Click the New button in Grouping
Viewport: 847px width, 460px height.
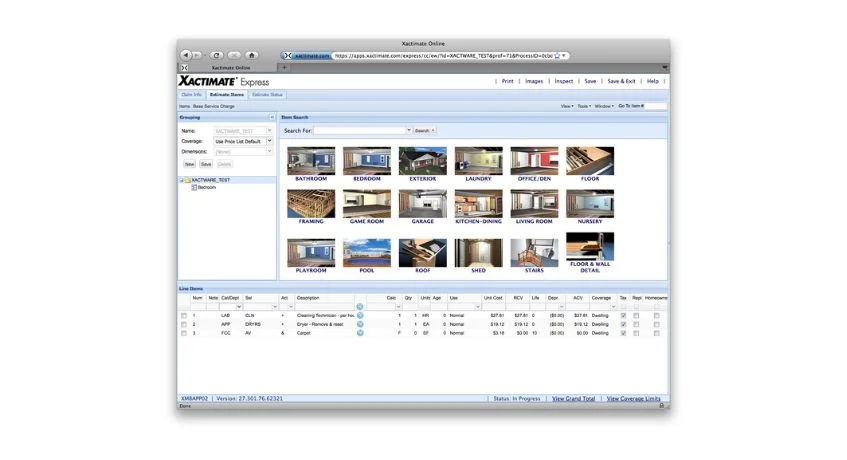coord(190,164)
